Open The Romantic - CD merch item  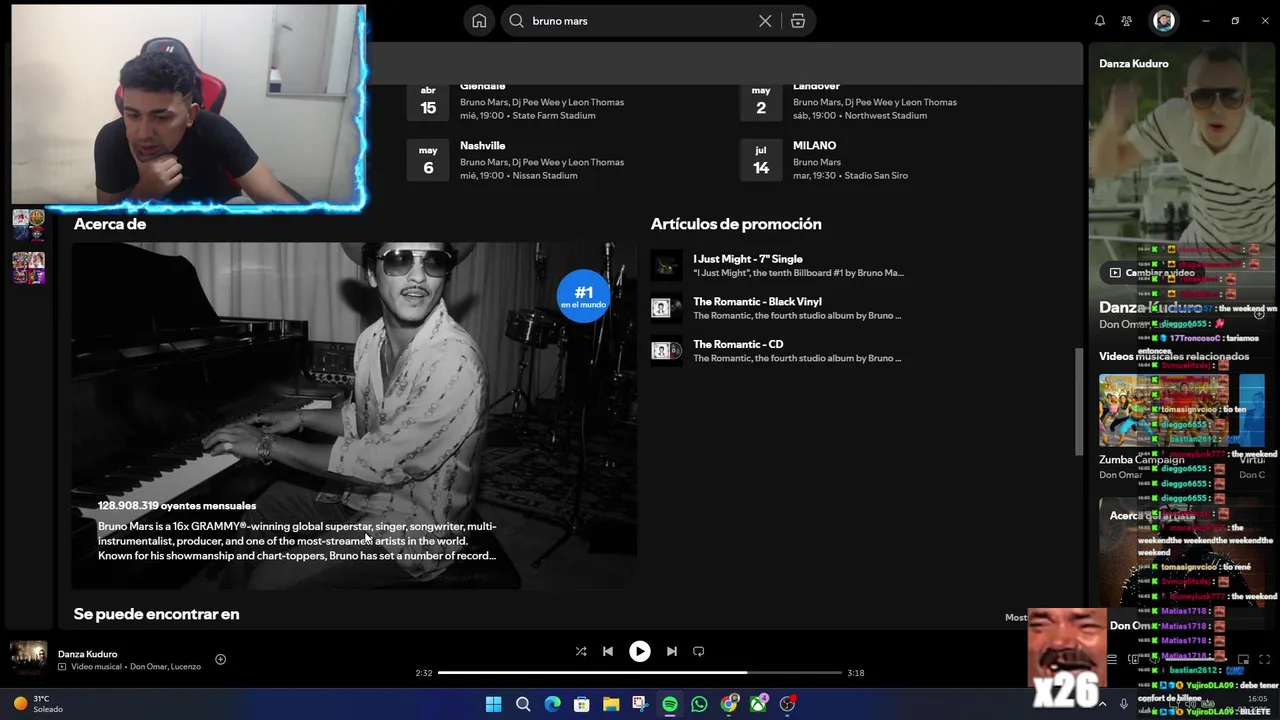tap(797, 351)
